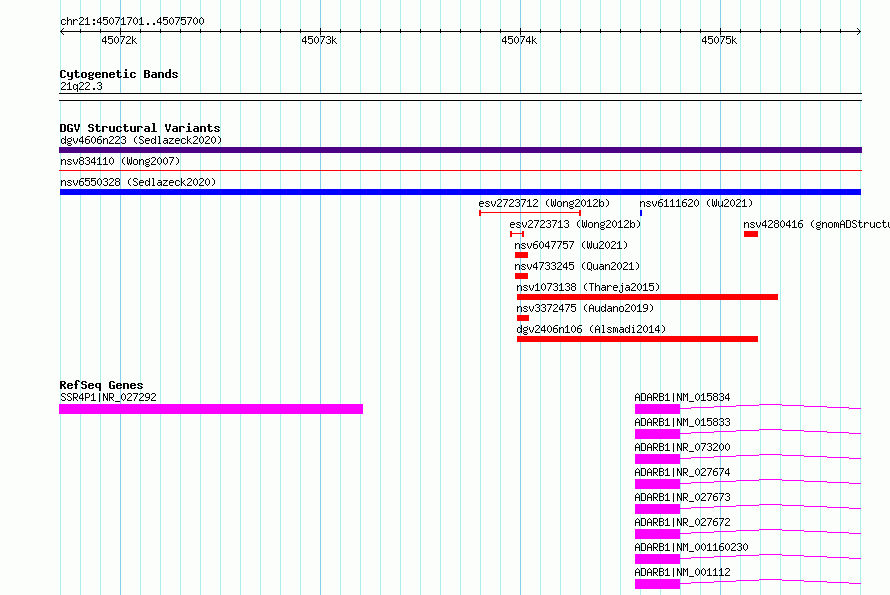This screenshot has width=890, height=595.
Task: Click the ADARB1|NM_015834 transcript label
Action: point(682,397)
